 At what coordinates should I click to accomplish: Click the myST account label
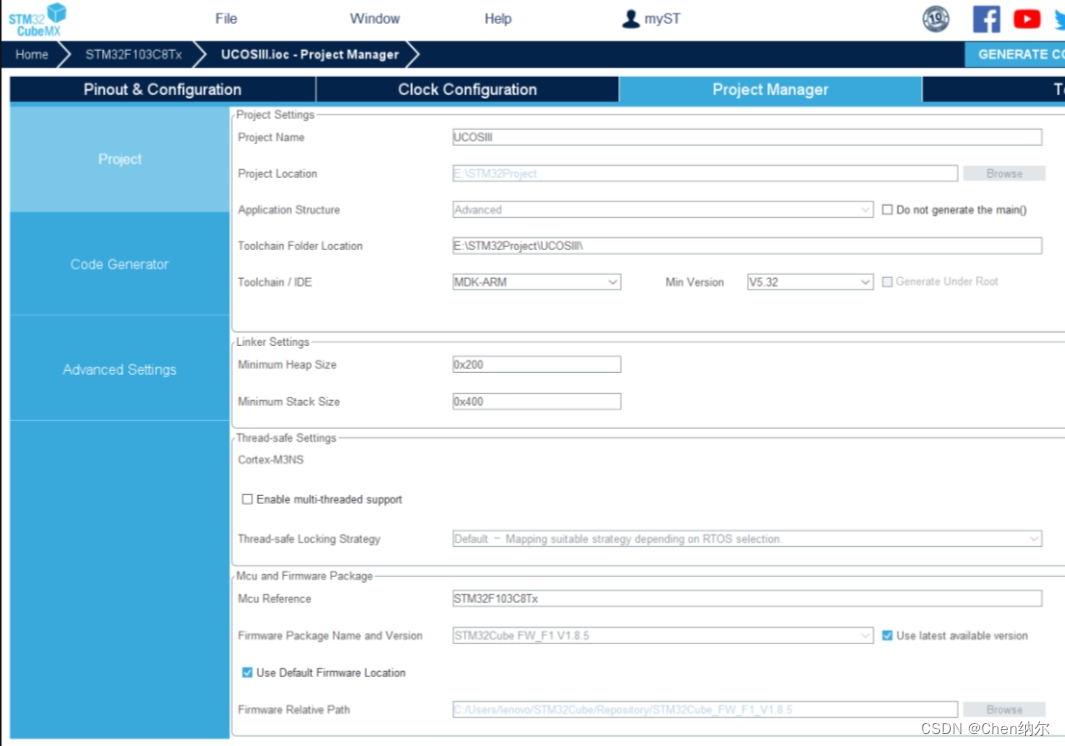click(662, 19)
